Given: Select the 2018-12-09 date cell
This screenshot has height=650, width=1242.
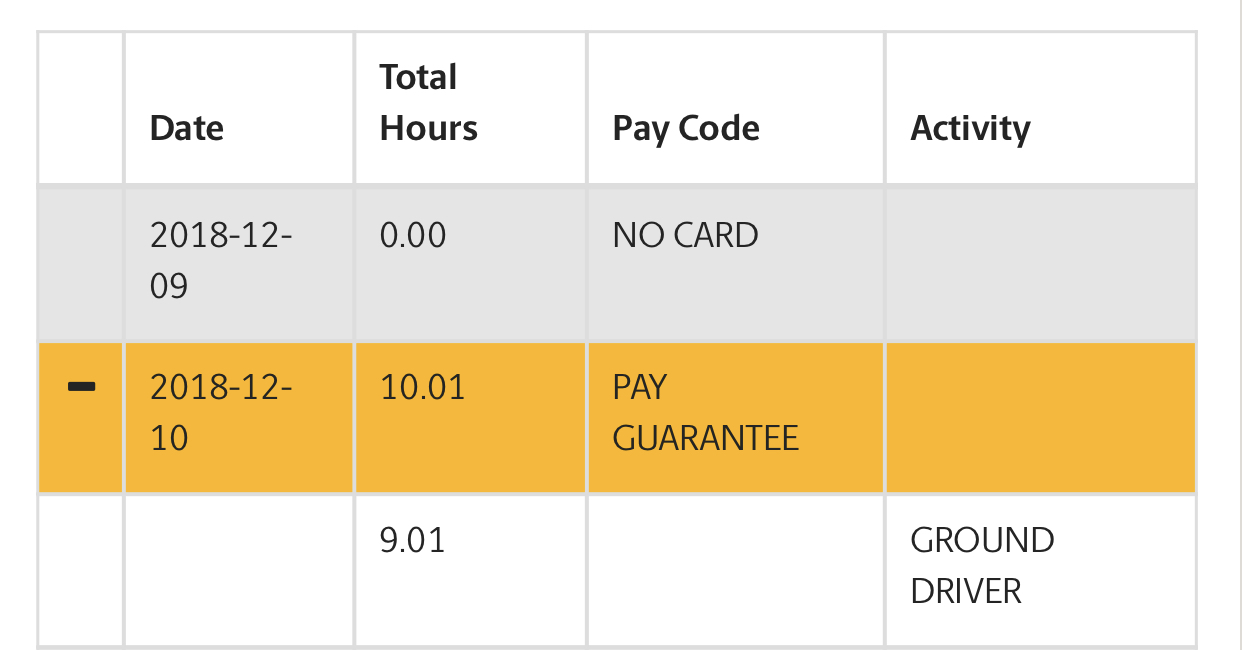Looking at the screenshot, I should (239, 263).
